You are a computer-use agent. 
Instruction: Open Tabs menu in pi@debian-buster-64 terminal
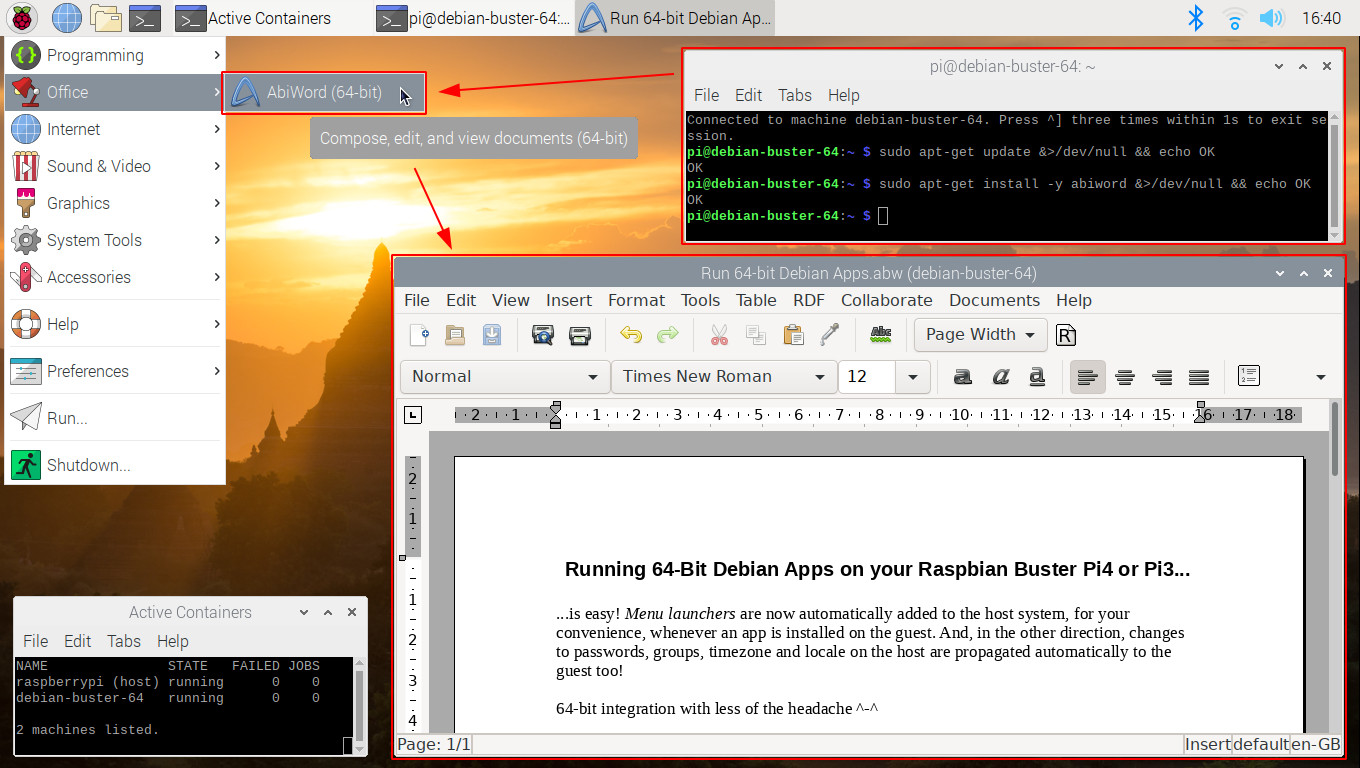(x=795, y=95)
